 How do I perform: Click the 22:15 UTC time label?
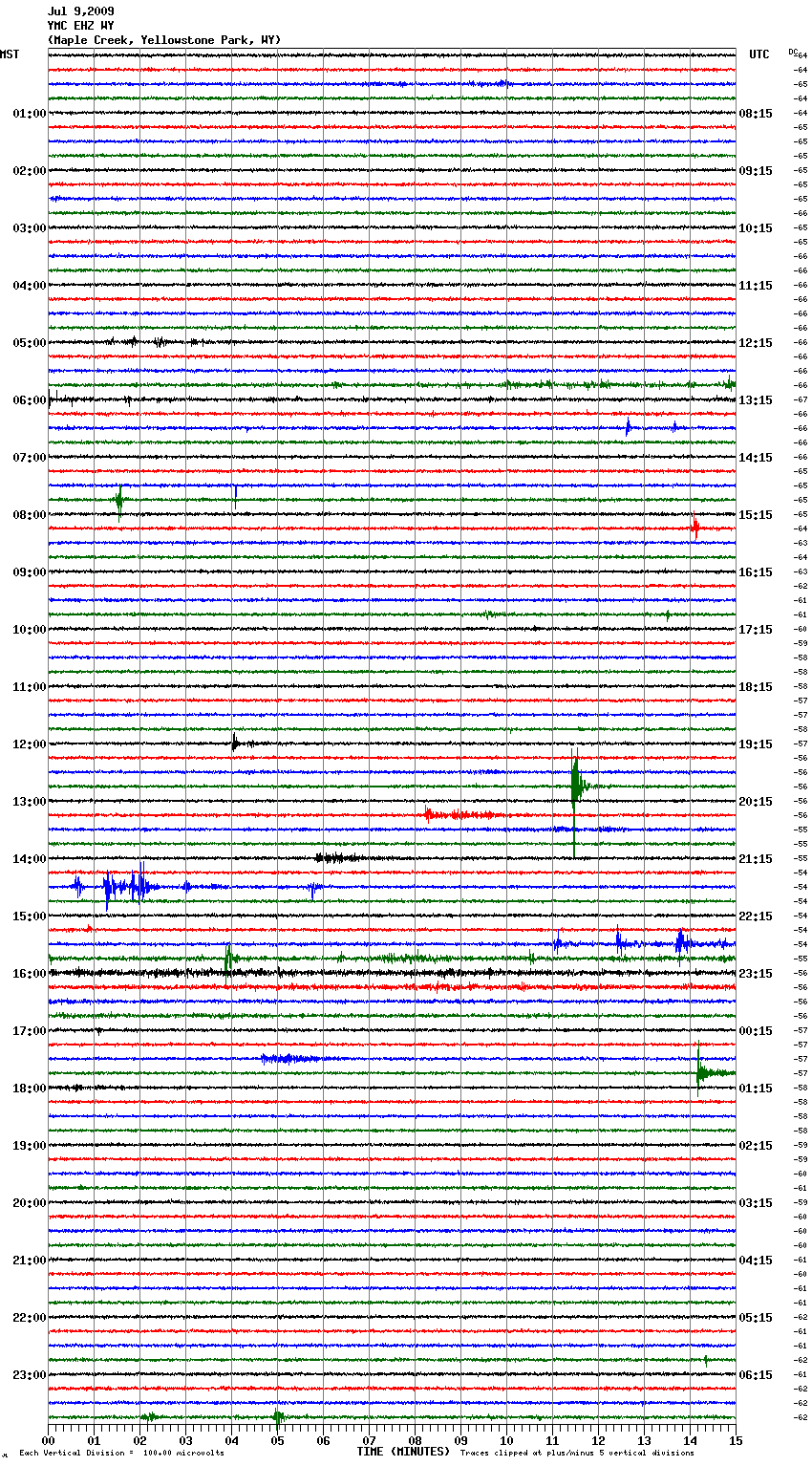pyautogui.click(x=756, y=916)
